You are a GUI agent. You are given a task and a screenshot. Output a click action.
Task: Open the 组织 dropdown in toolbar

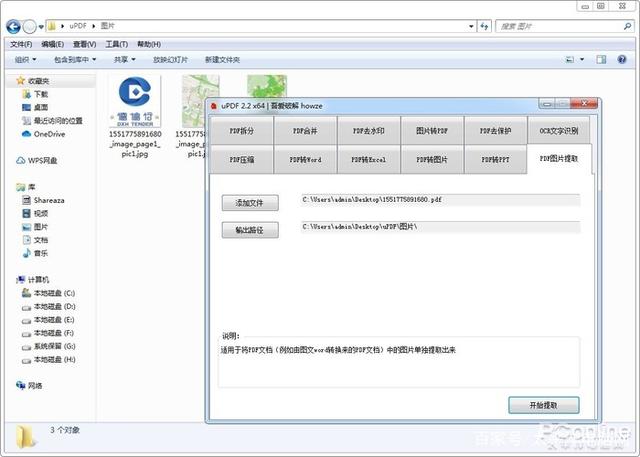click(26, 60)
